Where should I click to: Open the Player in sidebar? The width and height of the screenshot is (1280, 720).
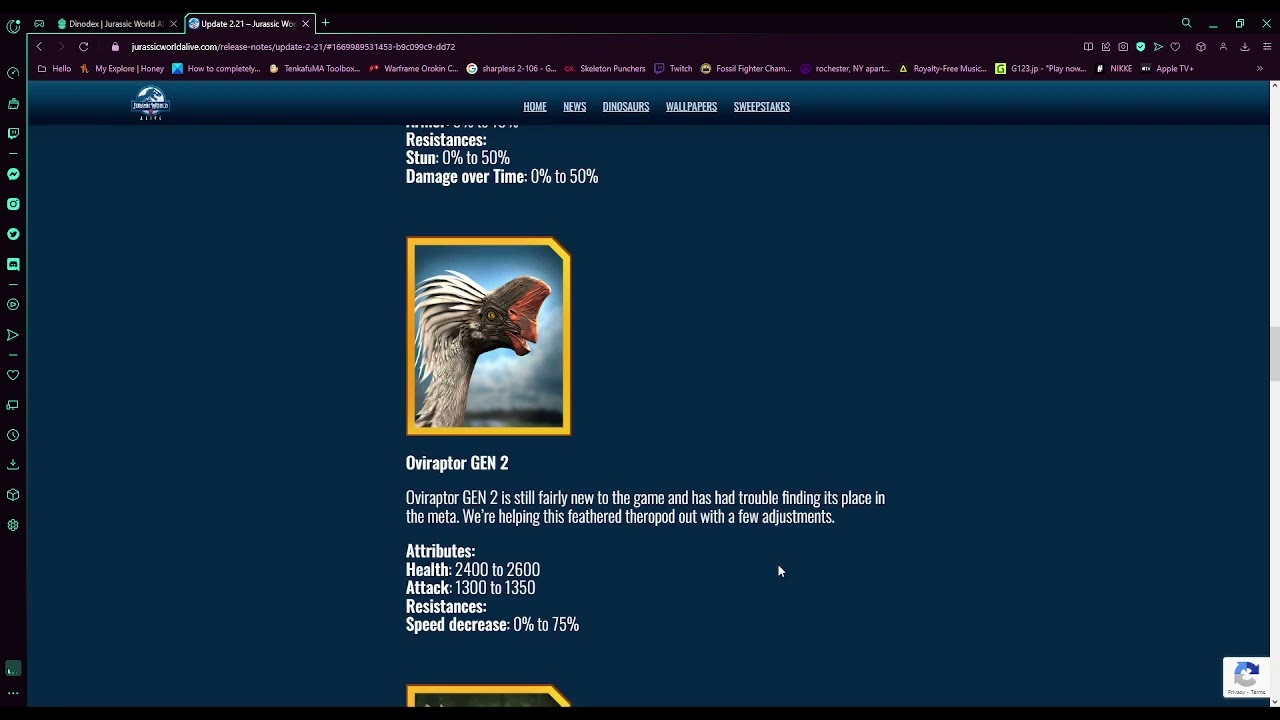13,304
